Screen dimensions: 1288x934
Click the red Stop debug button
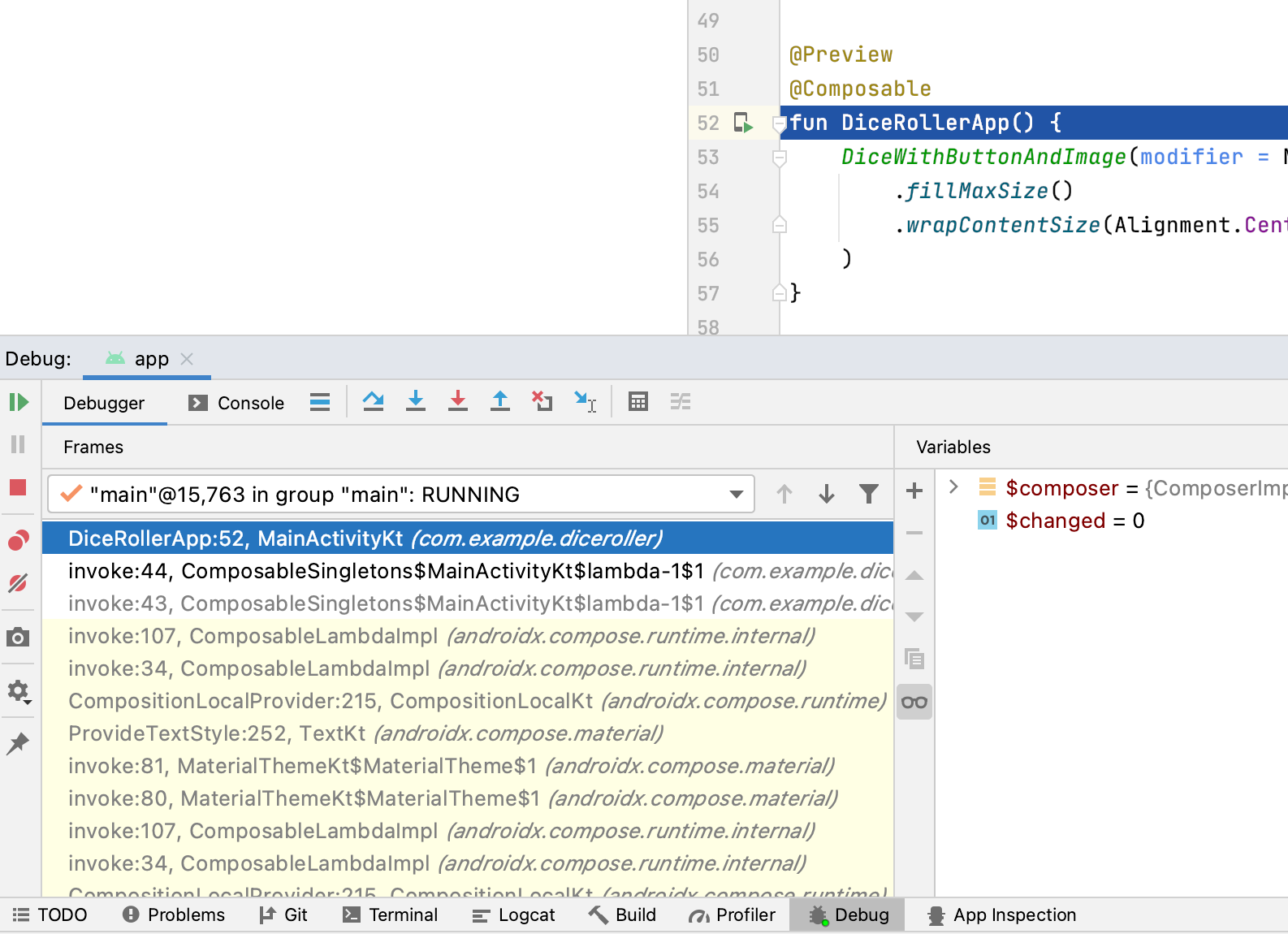(18, 487)
